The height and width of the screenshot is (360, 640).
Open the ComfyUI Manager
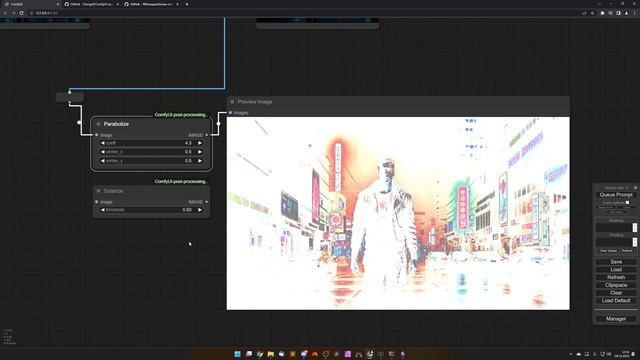(x=616, y=319)
